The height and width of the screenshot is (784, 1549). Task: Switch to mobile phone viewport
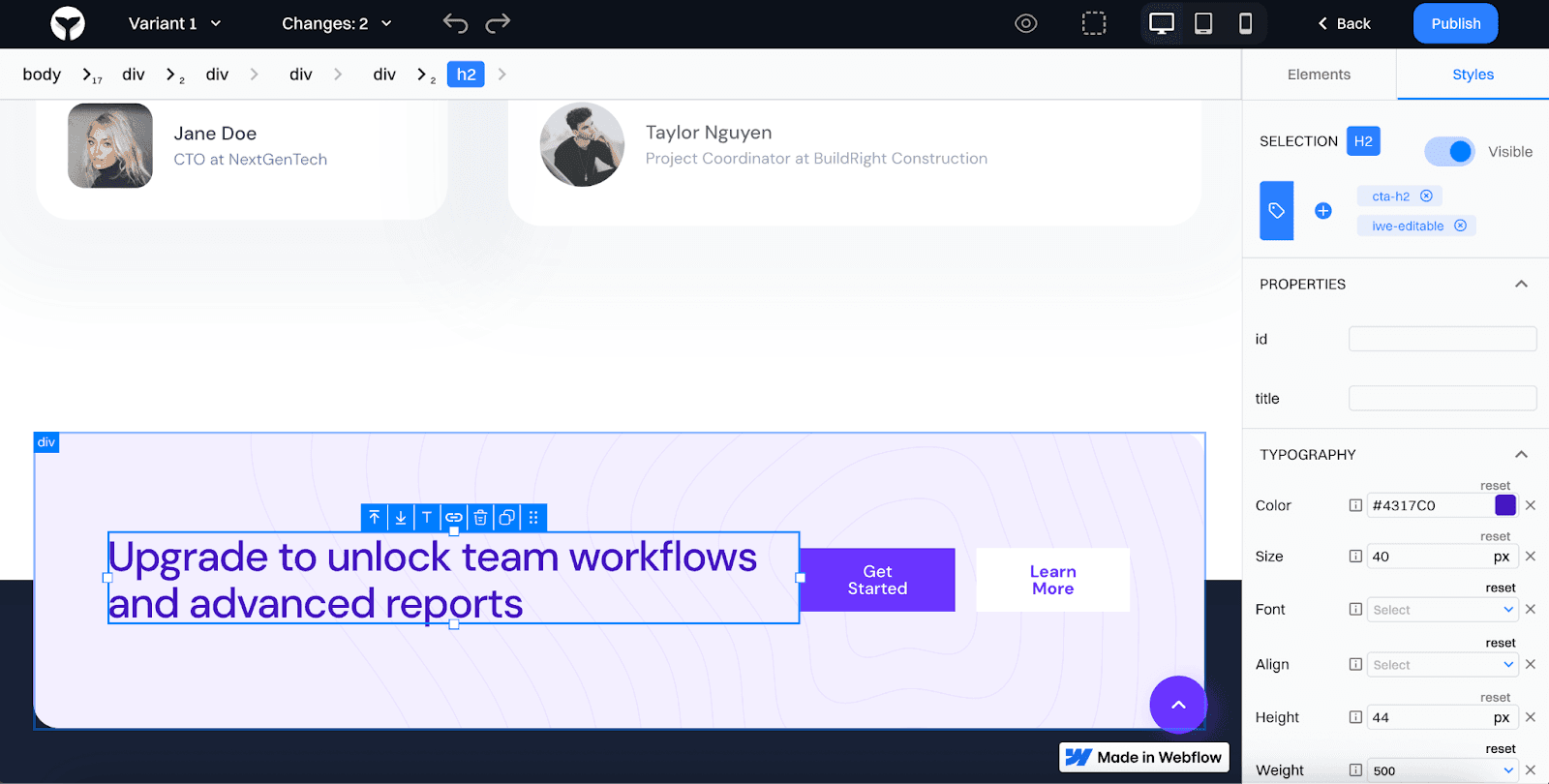(x=1245, y=23)
